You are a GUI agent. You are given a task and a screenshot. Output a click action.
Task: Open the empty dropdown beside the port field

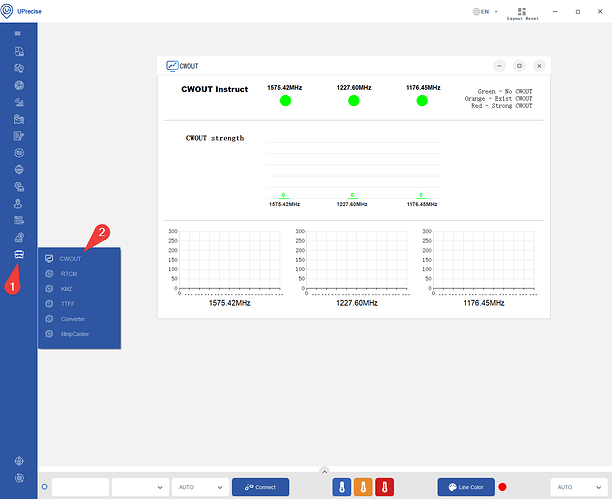click(x=139, y=487)
